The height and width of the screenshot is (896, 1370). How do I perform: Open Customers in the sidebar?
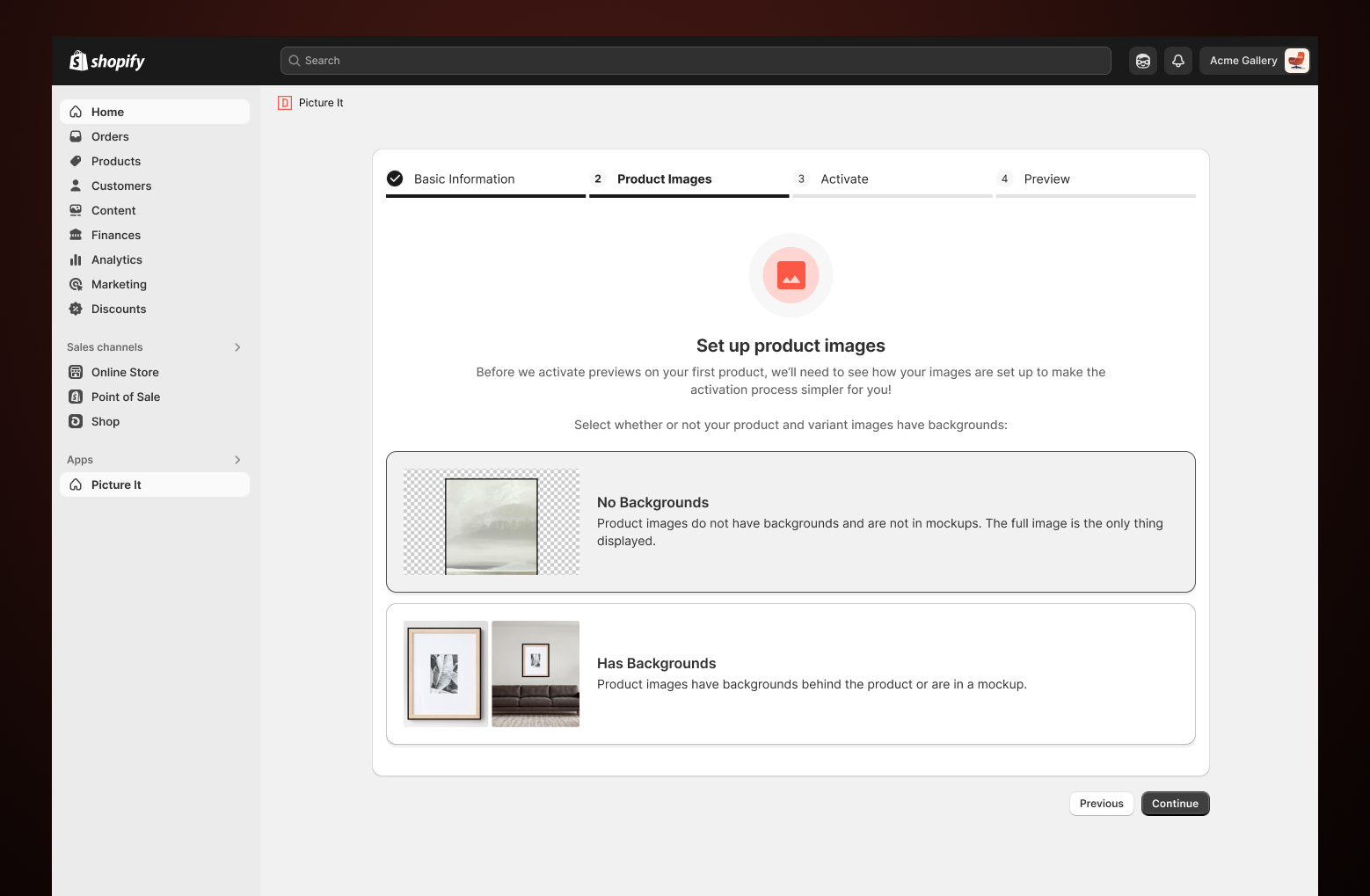155,186
